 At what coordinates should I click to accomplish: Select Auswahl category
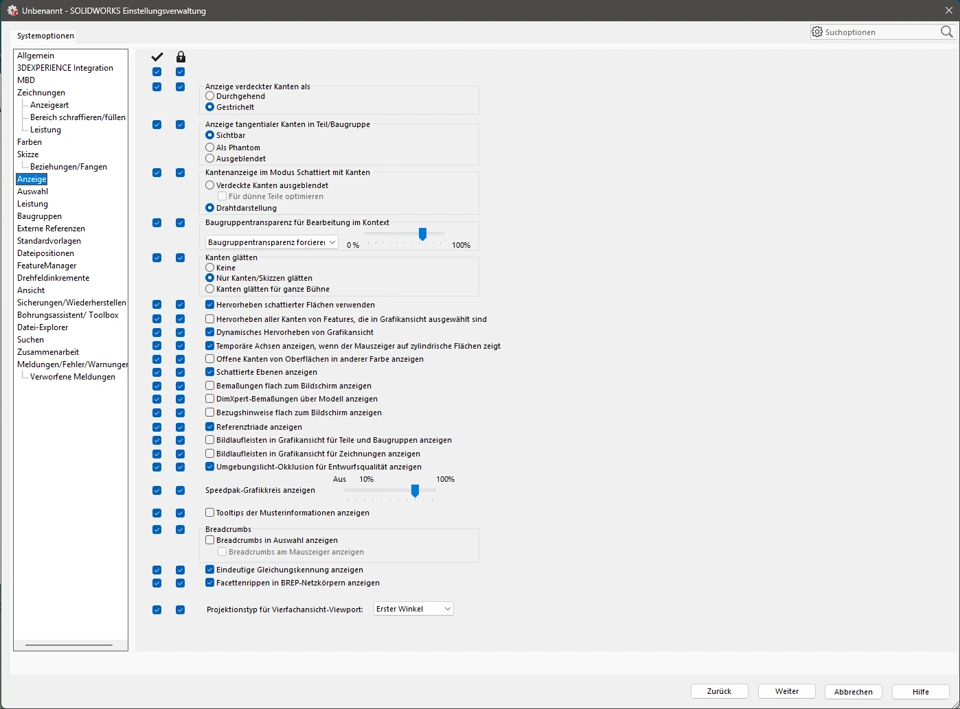pyautogui.click(x=32, y=192)
